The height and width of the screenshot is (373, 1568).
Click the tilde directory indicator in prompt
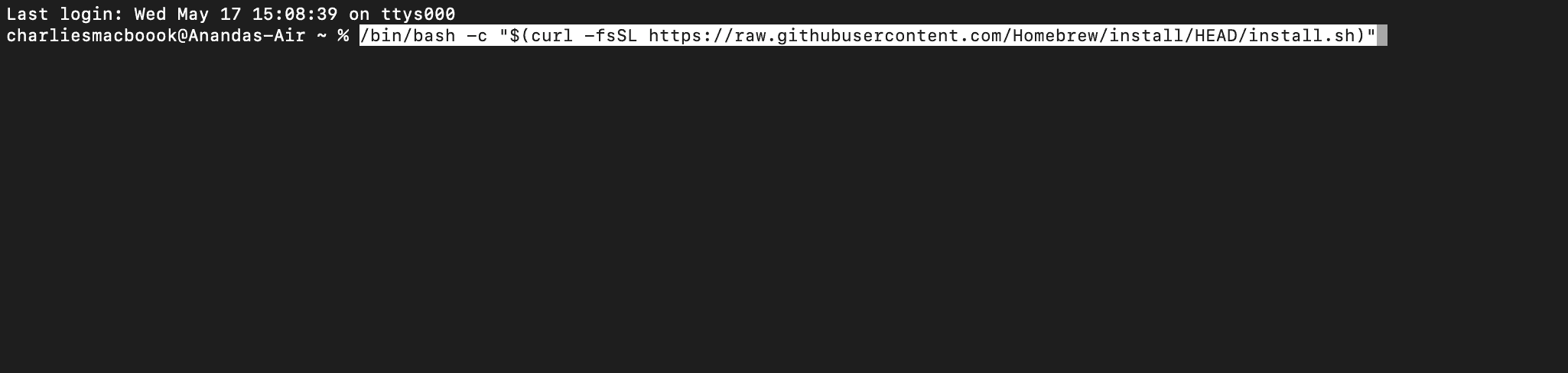click(321, 36)
